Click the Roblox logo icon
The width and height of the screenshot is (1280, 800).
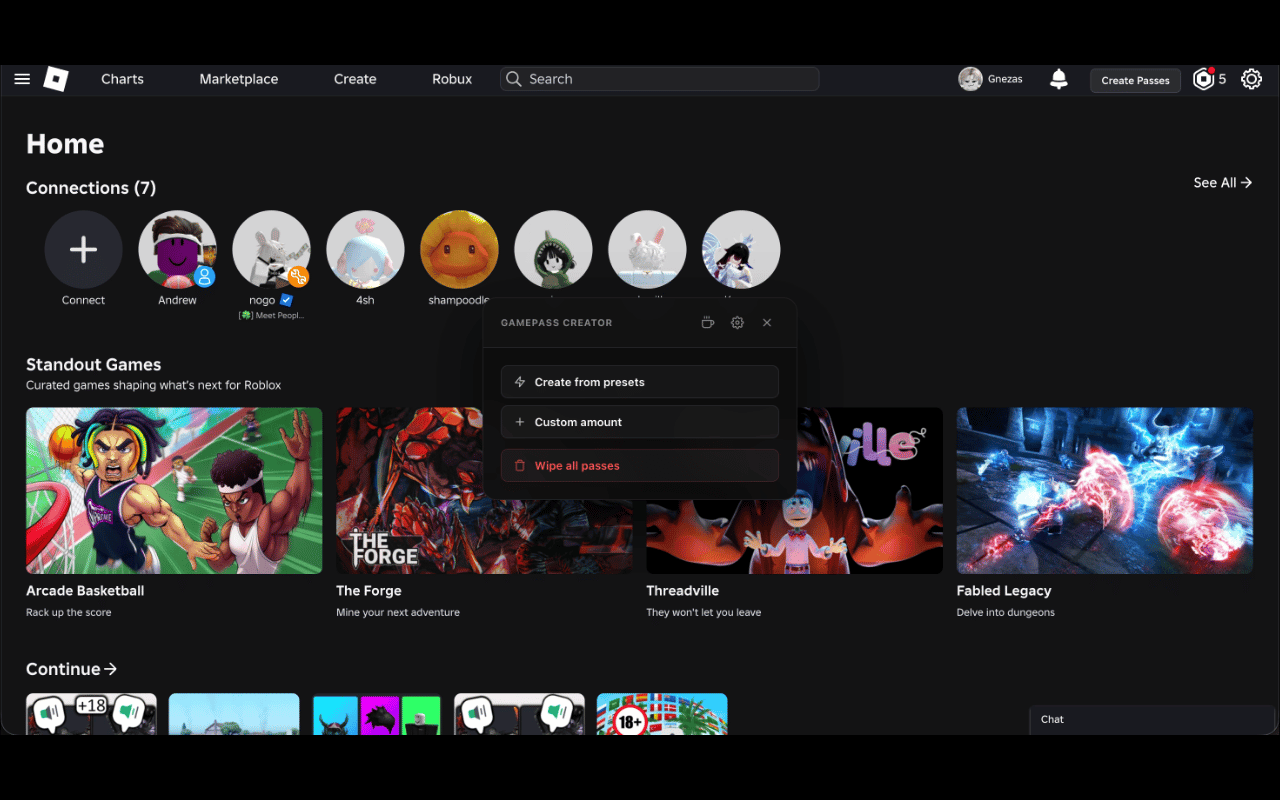pos(56,79)
